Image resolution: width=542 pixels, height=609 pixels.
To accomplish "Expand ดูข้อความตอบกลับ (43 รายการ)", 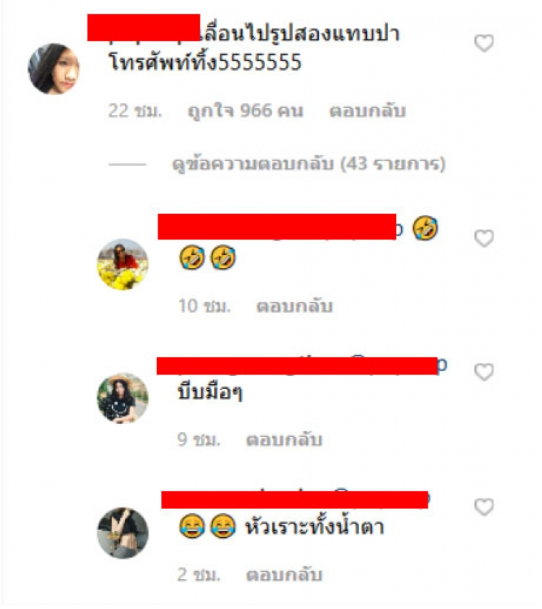I will pyautogui.click(x=308, y=164).
